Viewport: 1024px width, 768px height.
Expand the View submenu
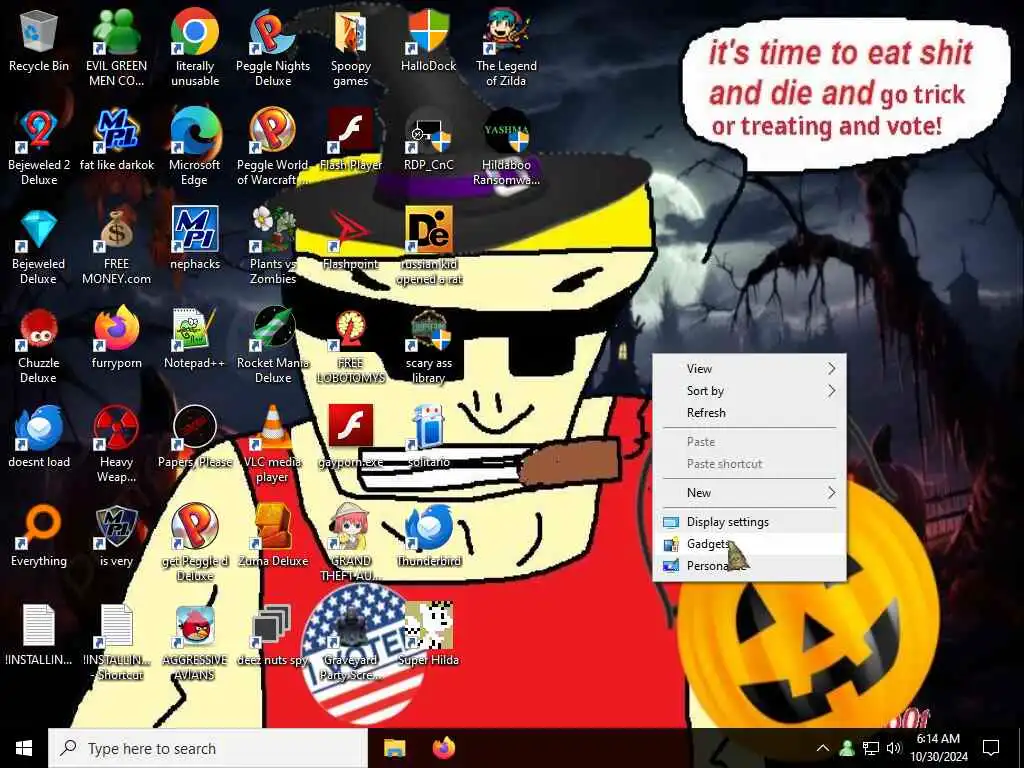[749, 368]
